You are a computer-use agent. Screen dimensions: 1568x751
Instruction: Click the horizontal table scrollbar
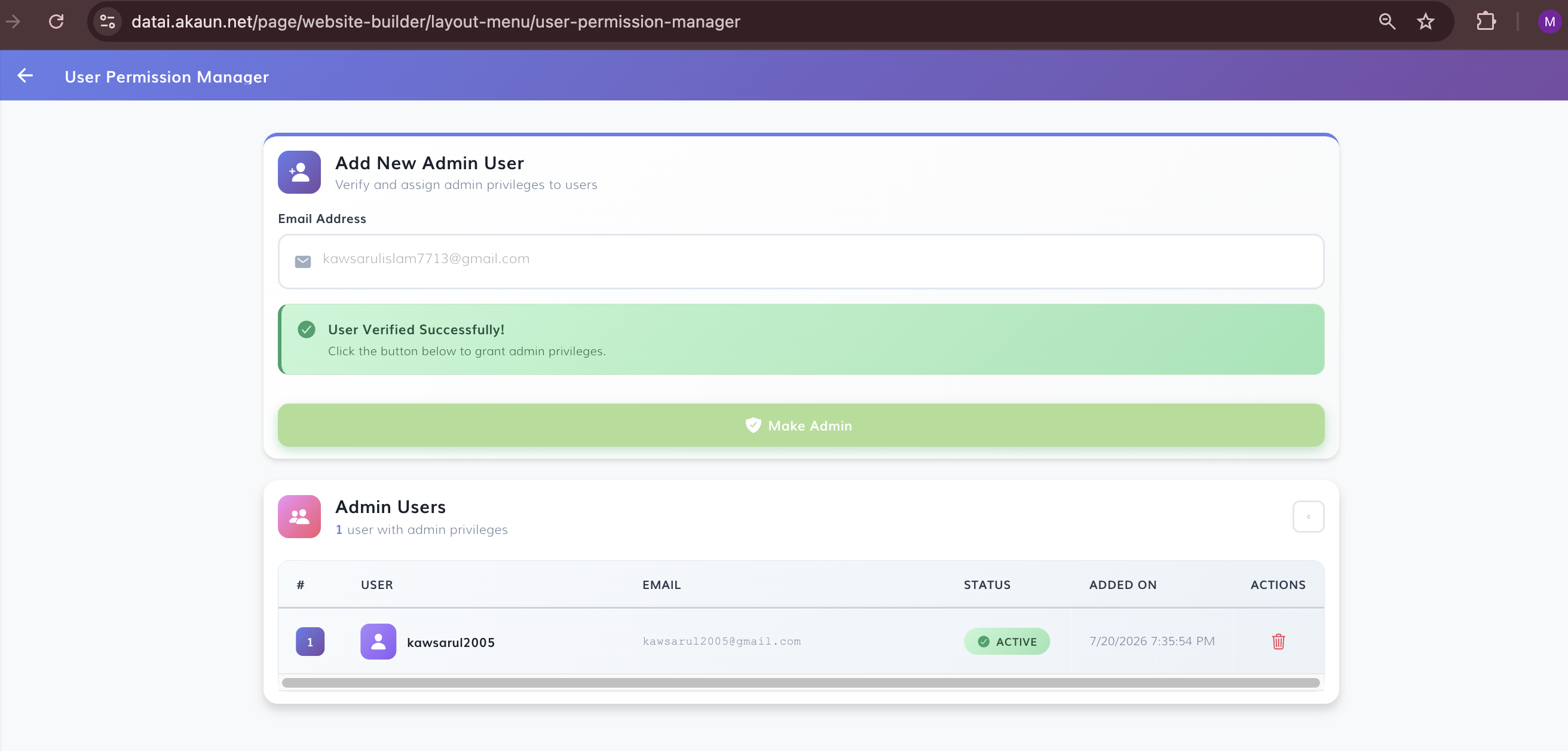pos(801,683)
